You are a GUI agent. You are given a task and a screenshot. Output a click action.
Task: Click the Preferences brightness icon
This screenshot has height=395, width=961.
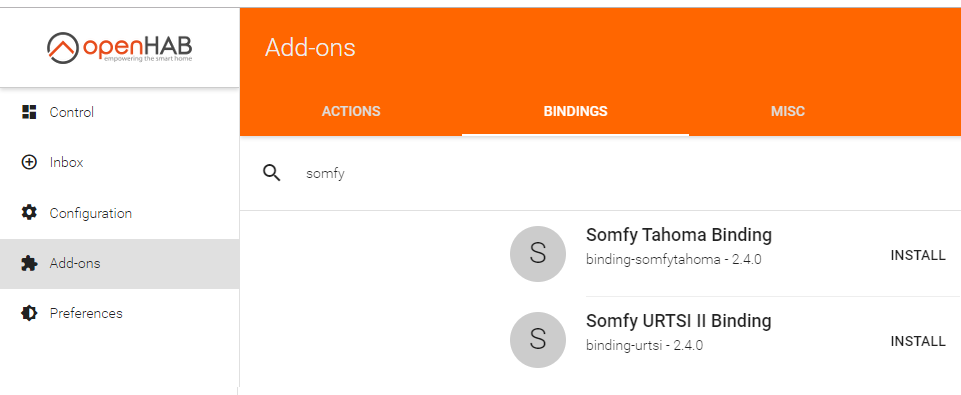(x=29, y=313)
